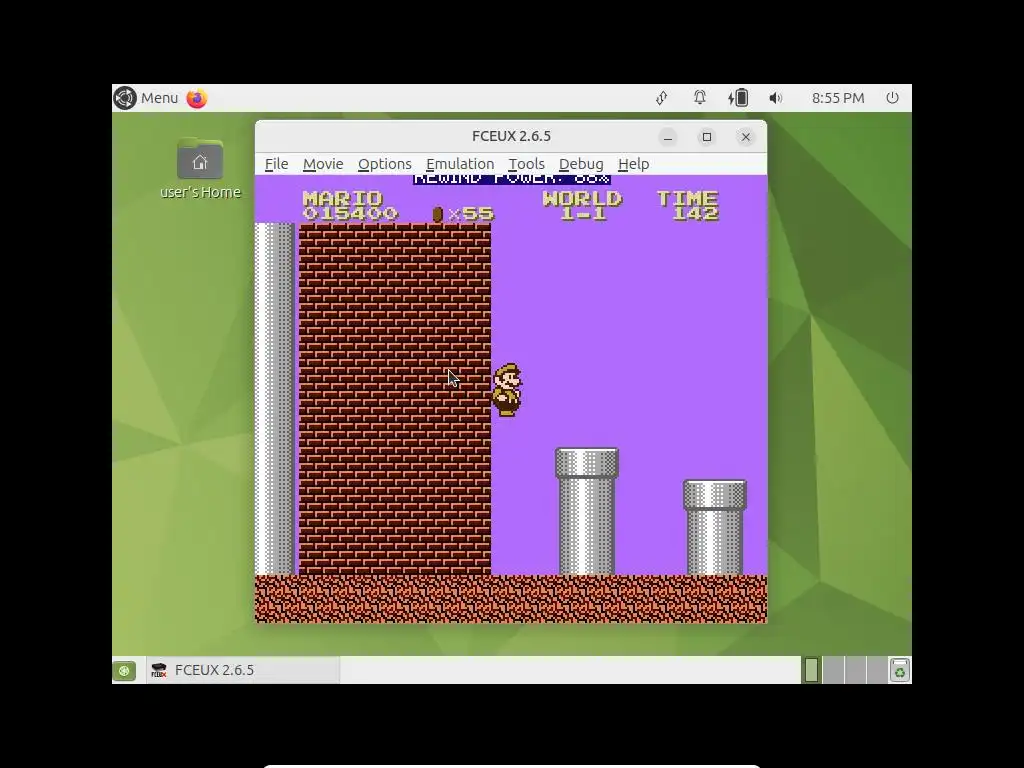Switch to the first workspace in the switcher
Viewport: 1024px width, 768px height.
812,670
